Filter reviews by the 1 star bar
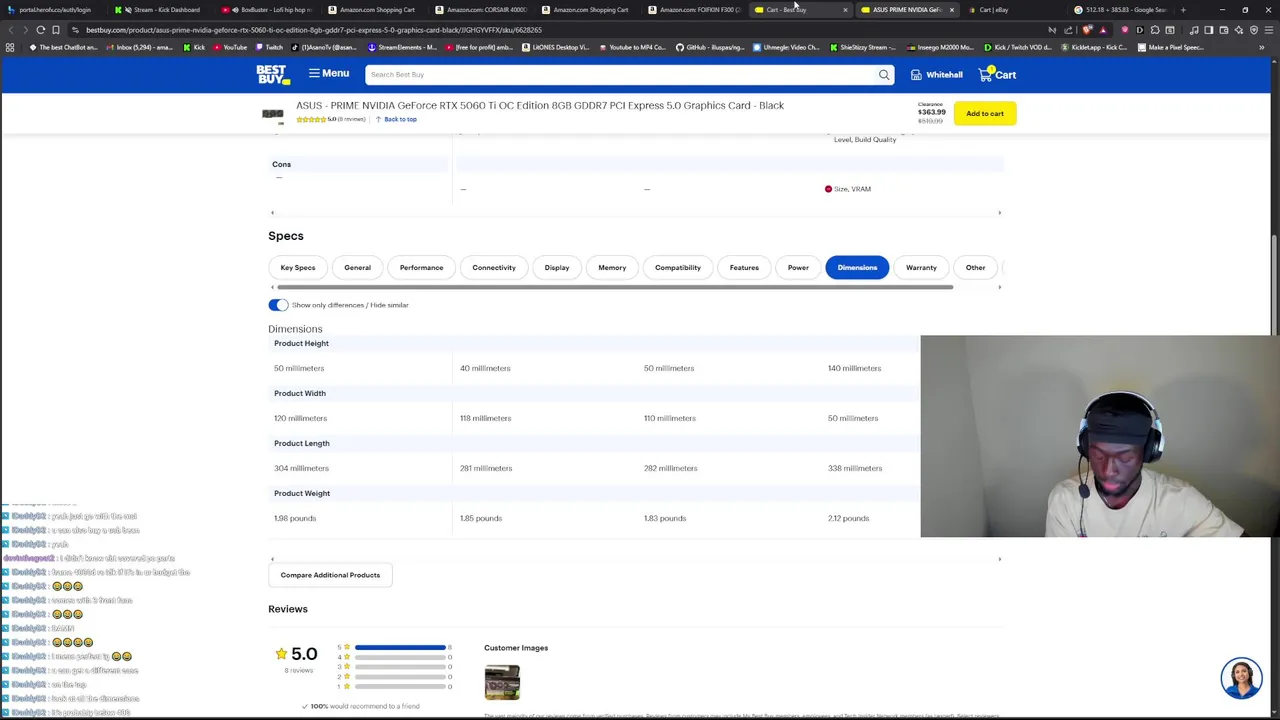This screenshot has width=1280, height=720. [400, 687]
